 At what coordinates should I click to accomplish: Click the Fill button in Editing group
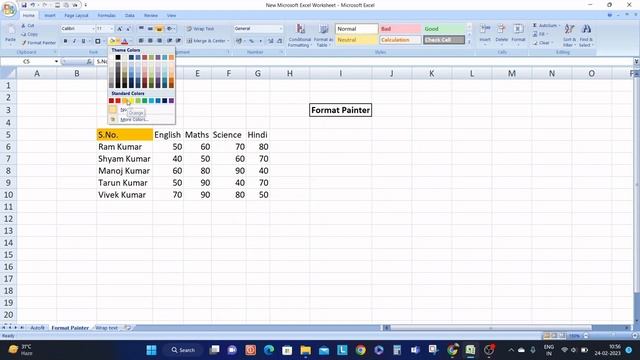pos(541,34)
